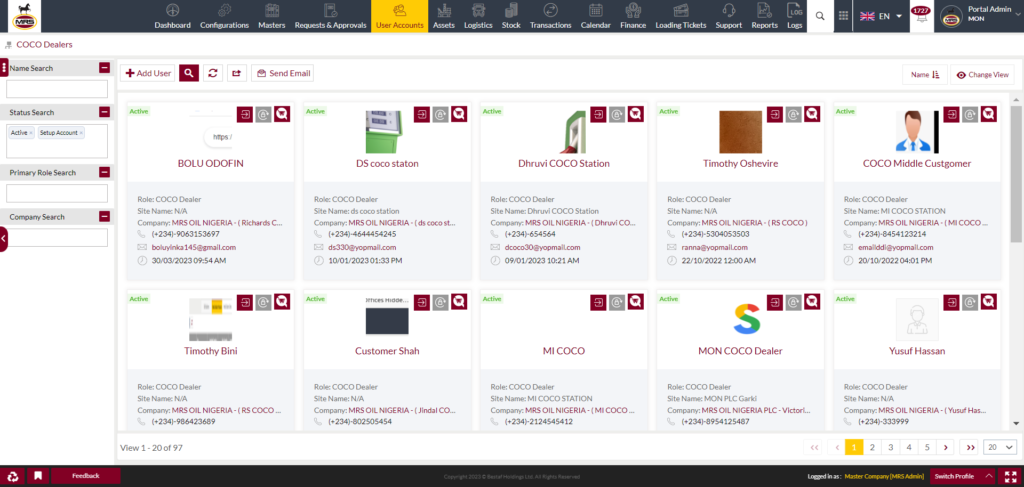Click the bookmark icon in footer
This screenshot has height=487, width=1024.
[38, 476]
